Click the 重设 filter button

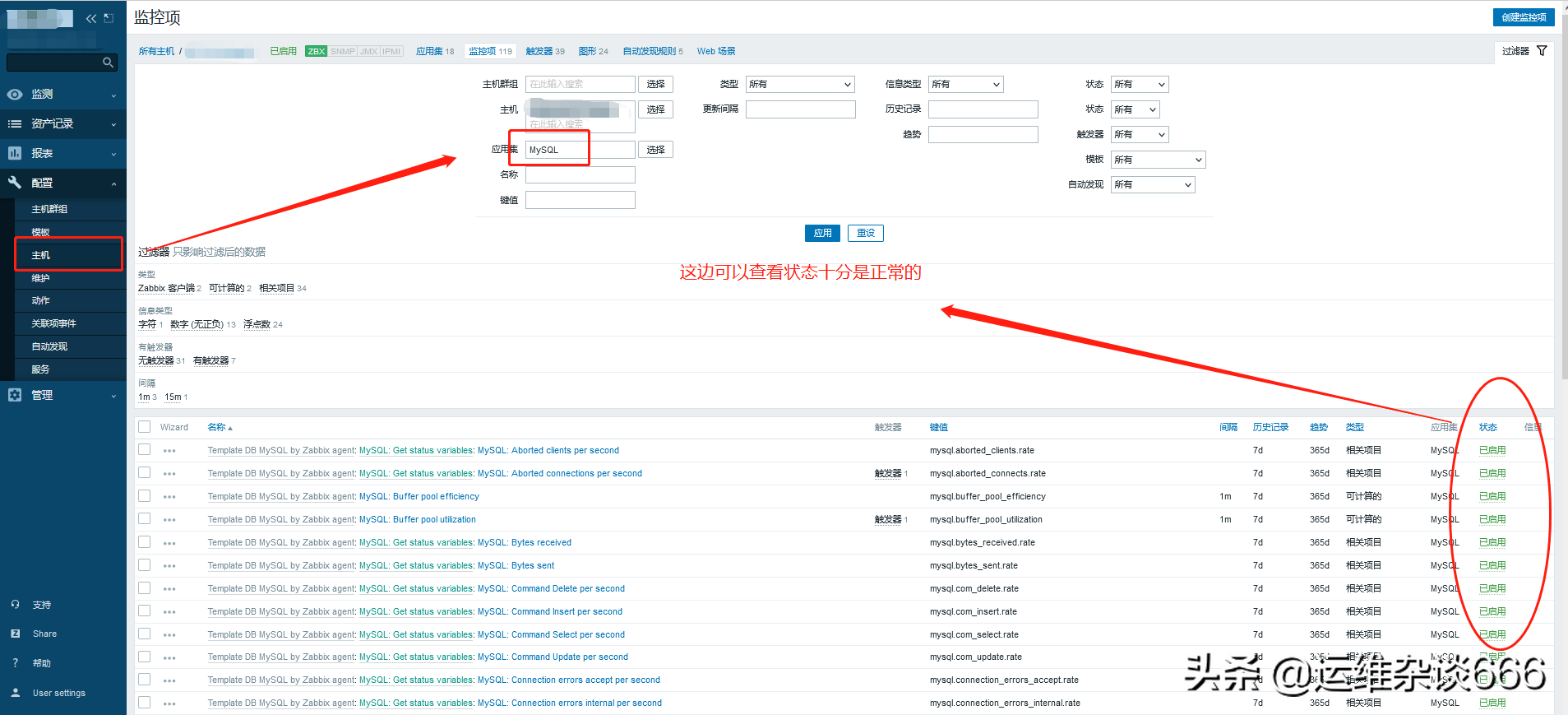click(x=866, y=233)
